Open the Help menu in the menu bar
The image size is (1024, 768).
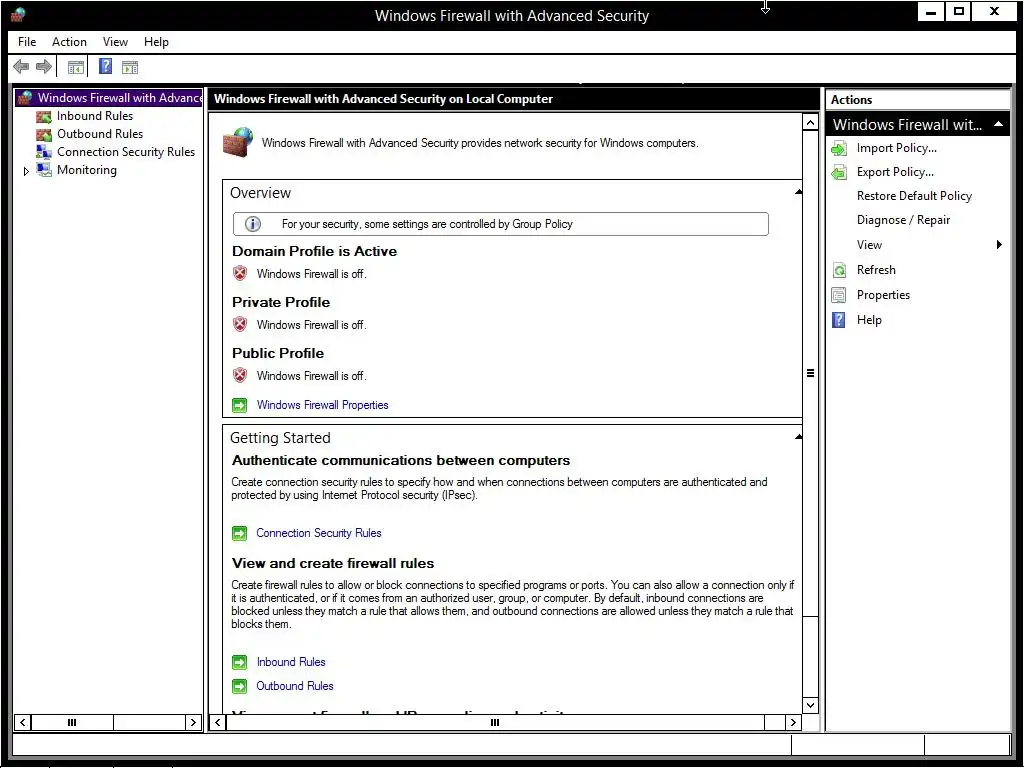pos(156,42)
